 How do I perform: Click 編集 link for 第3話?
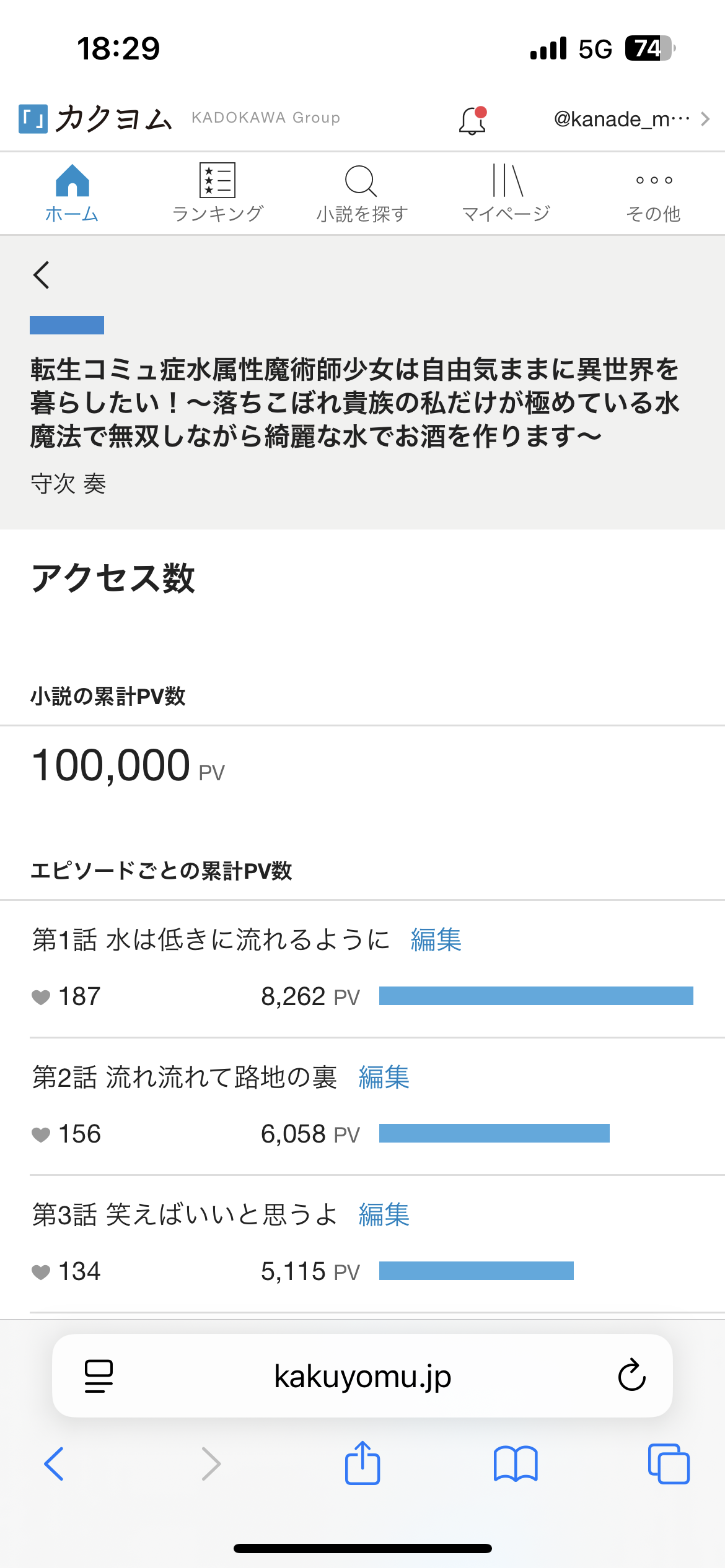[384, 1214]
